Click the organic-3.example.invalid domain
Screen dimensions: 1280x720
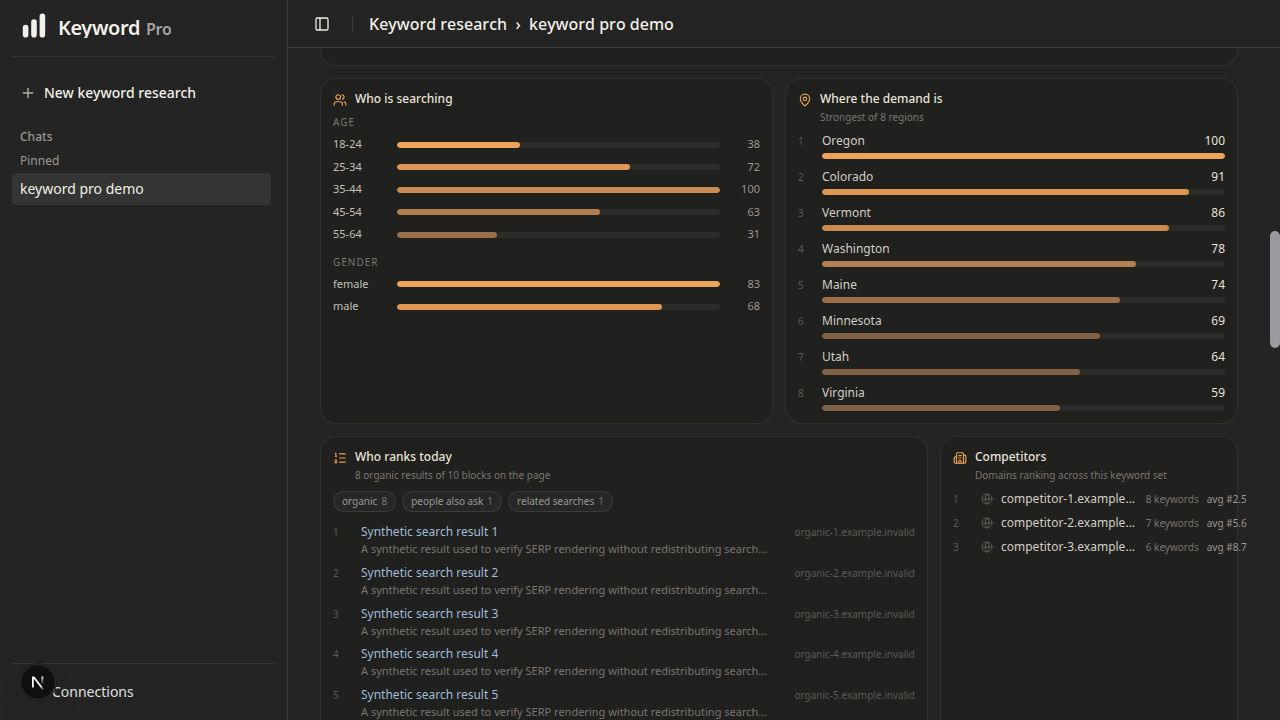pos(854,614)
